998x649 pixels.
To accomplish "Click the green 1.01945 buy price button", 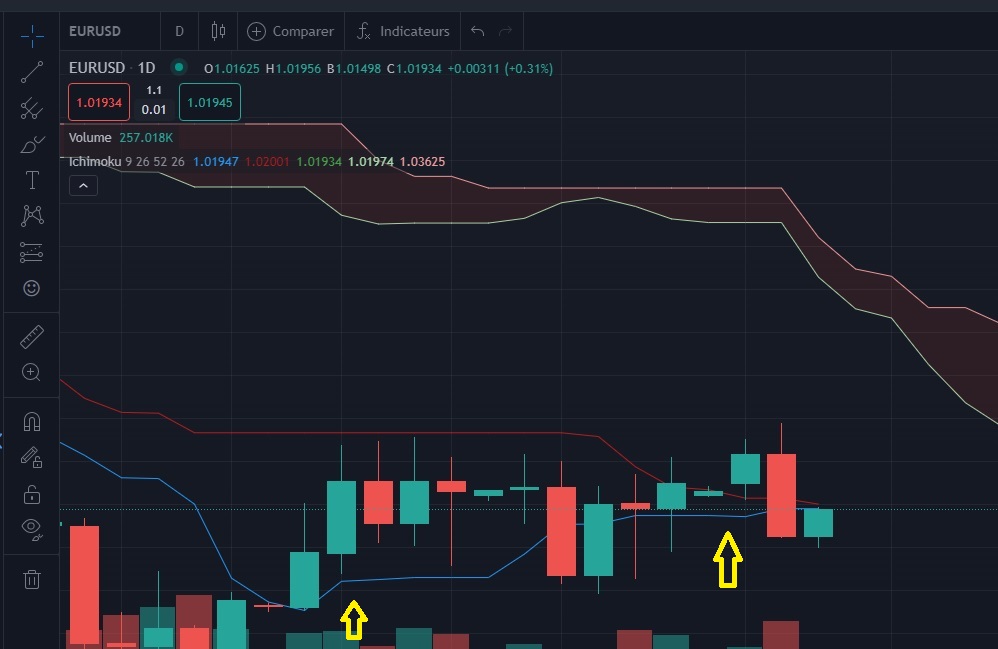I will tap(210, 102).
